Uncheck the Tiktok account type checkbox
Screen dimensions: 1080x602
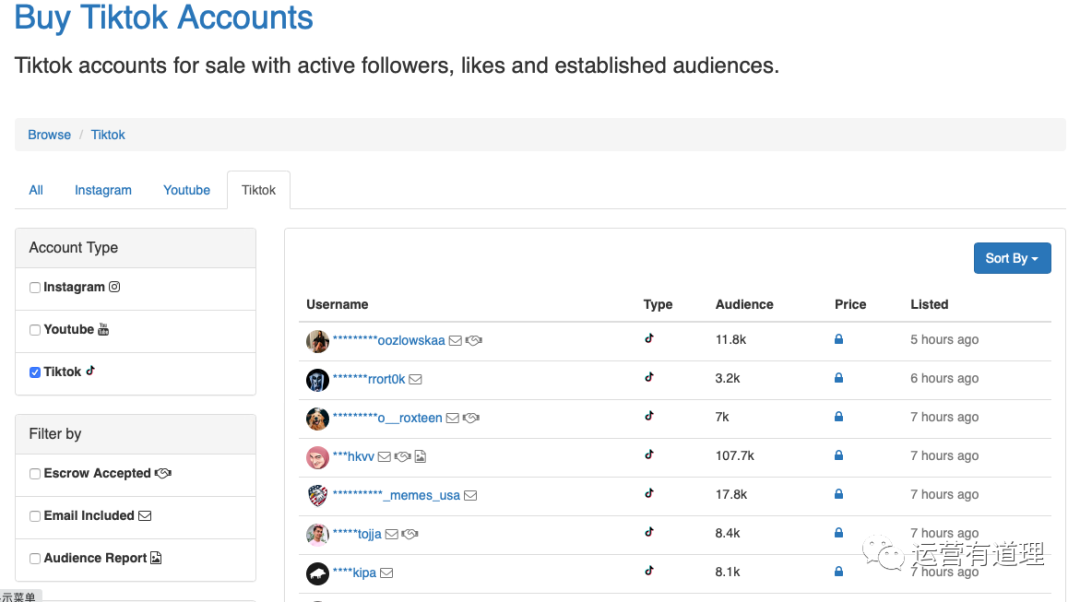click(x=35, y=372)
